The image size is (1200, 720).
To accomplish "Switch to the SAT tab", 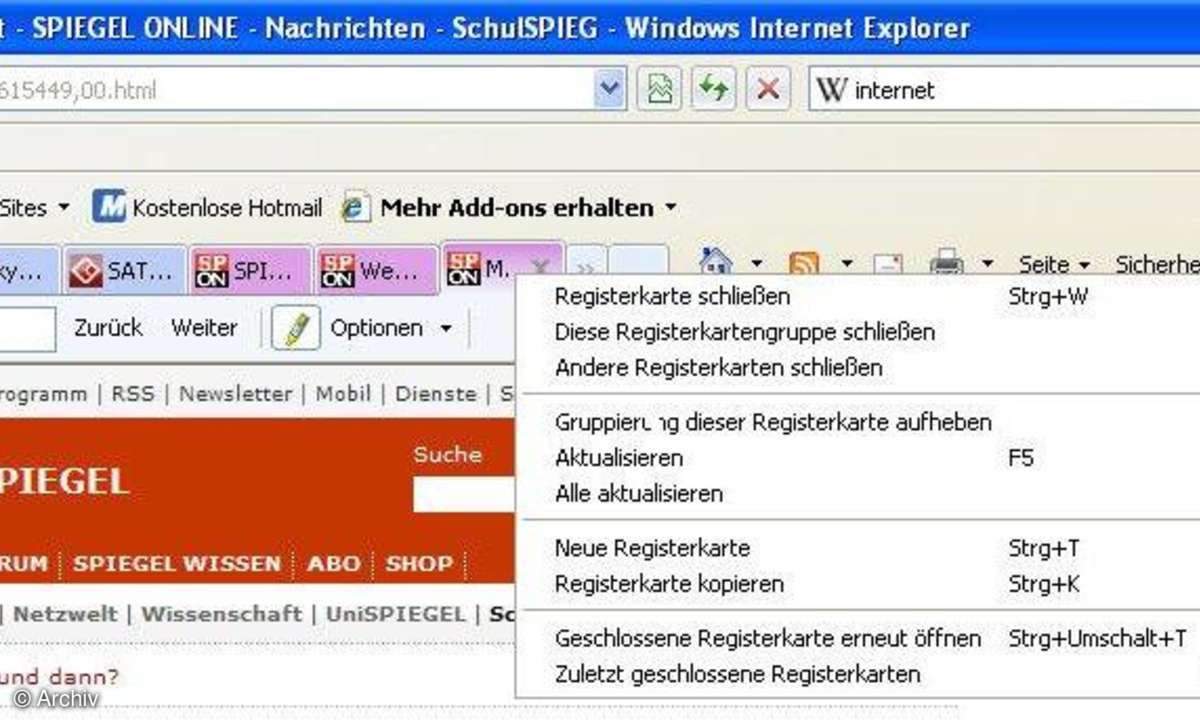I will pos(126,269).
